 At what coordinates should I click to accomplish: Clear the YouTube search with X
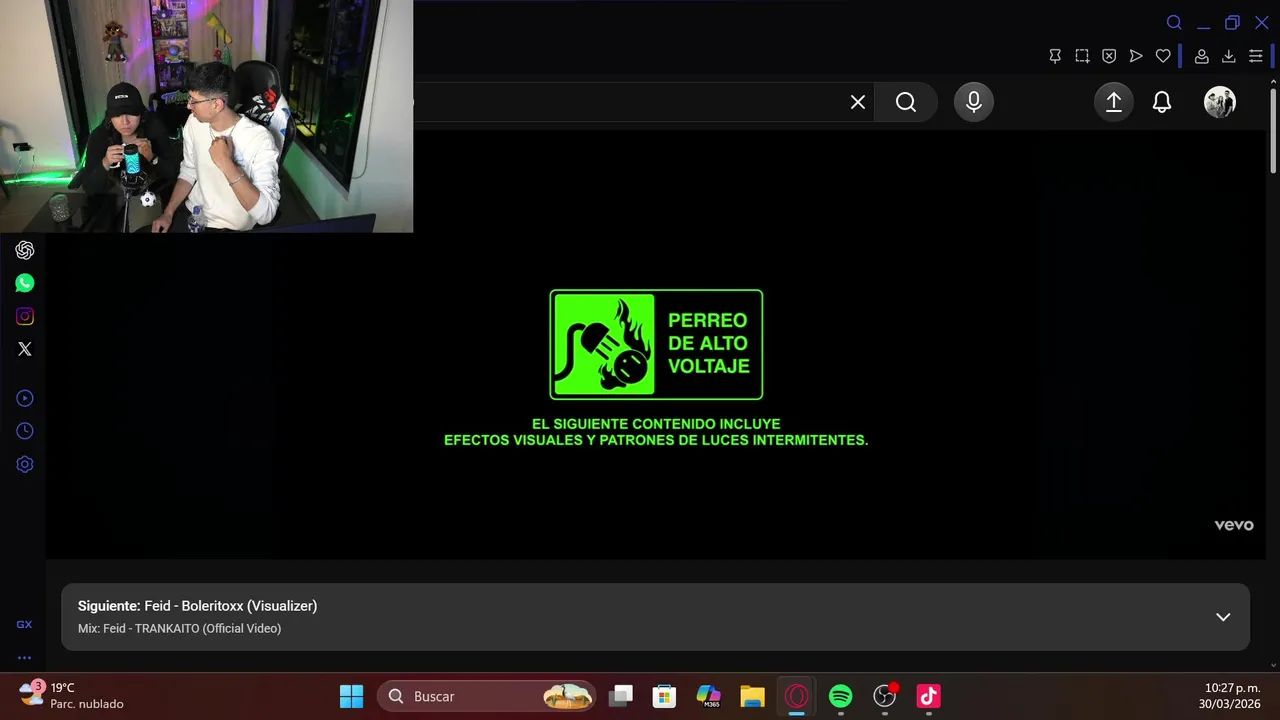click(858, 102)
